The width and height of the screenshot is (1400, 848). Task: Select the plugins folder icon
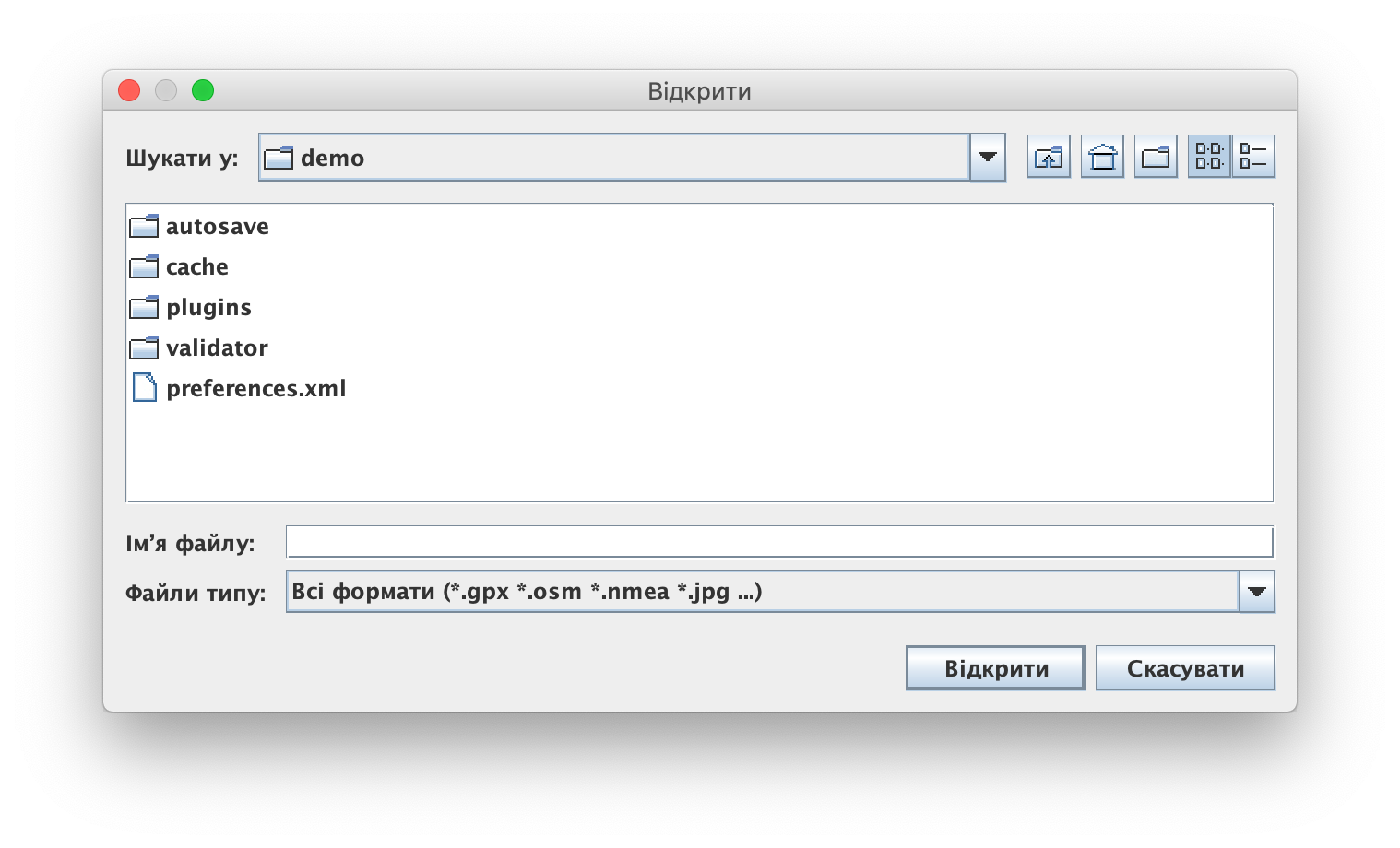coord(144,307)
